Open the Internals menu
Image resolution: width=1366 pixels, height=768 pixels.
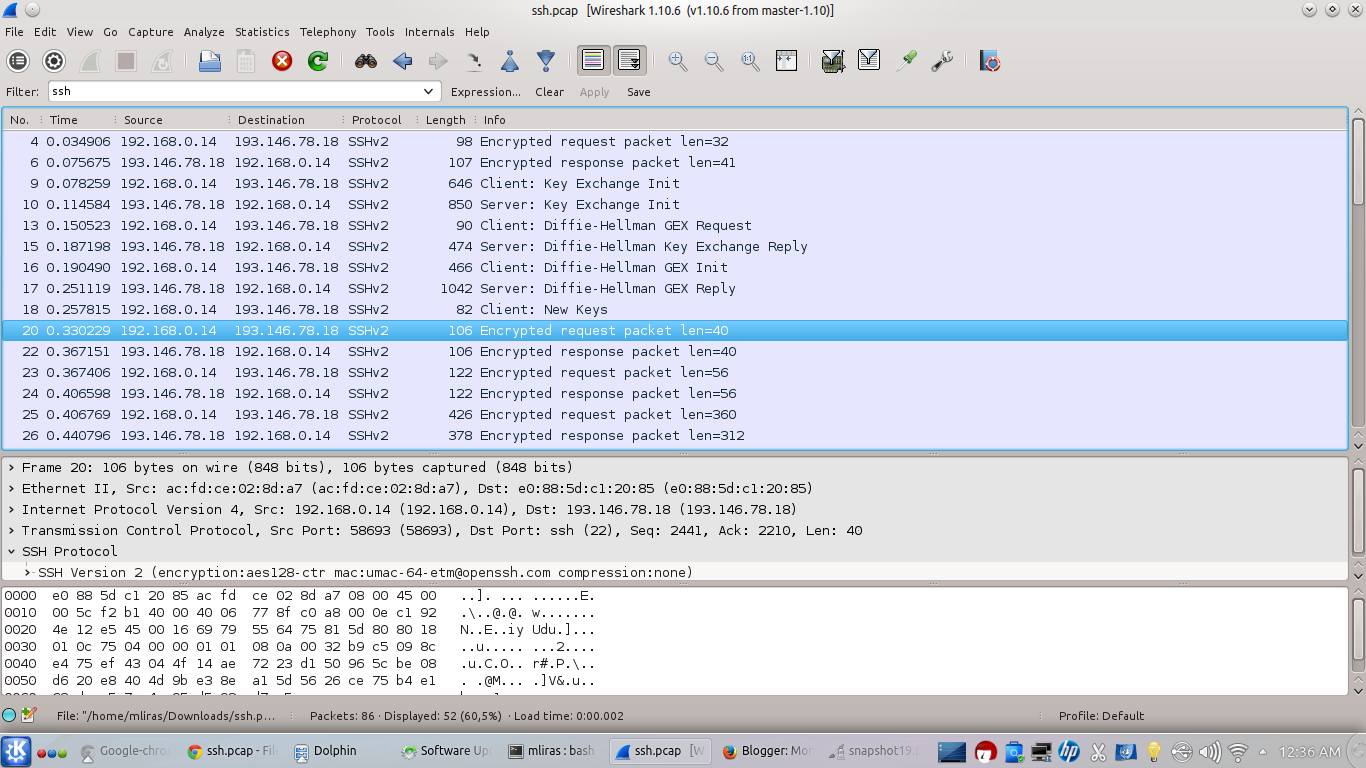(430, 32)
